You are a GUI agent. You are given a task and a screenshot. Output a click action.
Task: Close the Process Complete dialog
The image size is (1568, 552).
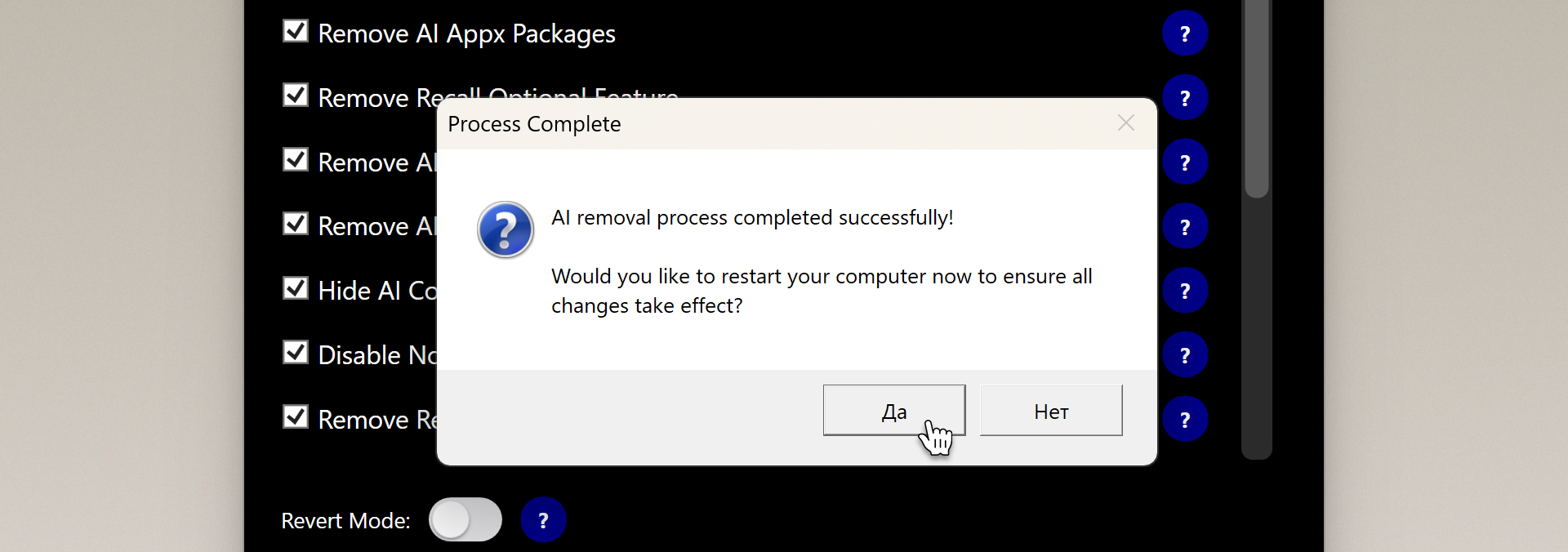coord(1126,123)
